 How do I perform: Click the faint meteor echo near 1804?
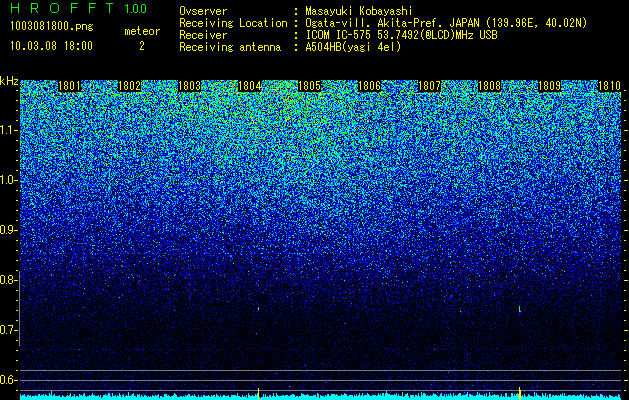tap(258, 309)
